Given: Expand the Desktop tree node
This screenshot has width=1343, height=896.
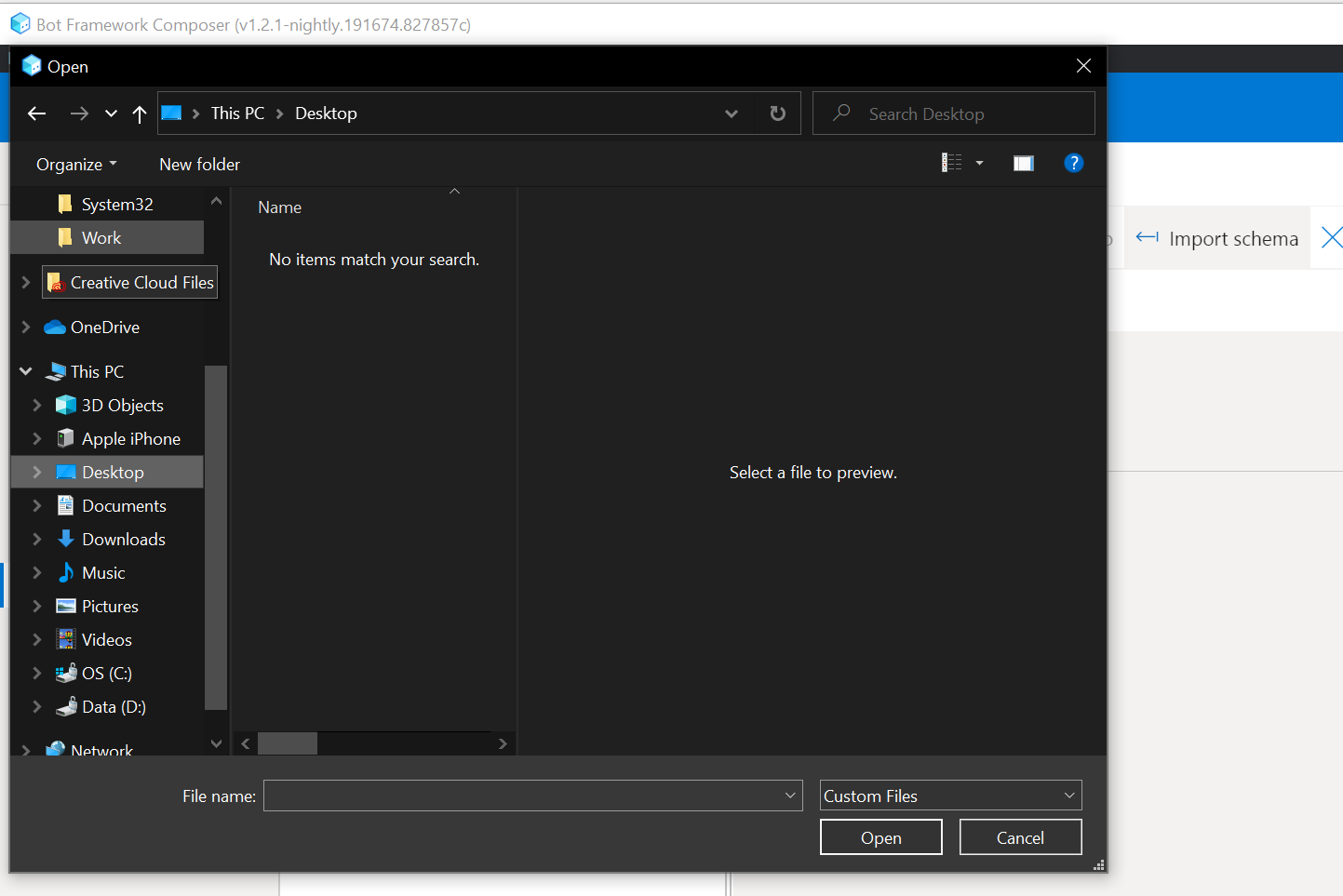Looking at the screenshot, I should (x=37, y=472).
